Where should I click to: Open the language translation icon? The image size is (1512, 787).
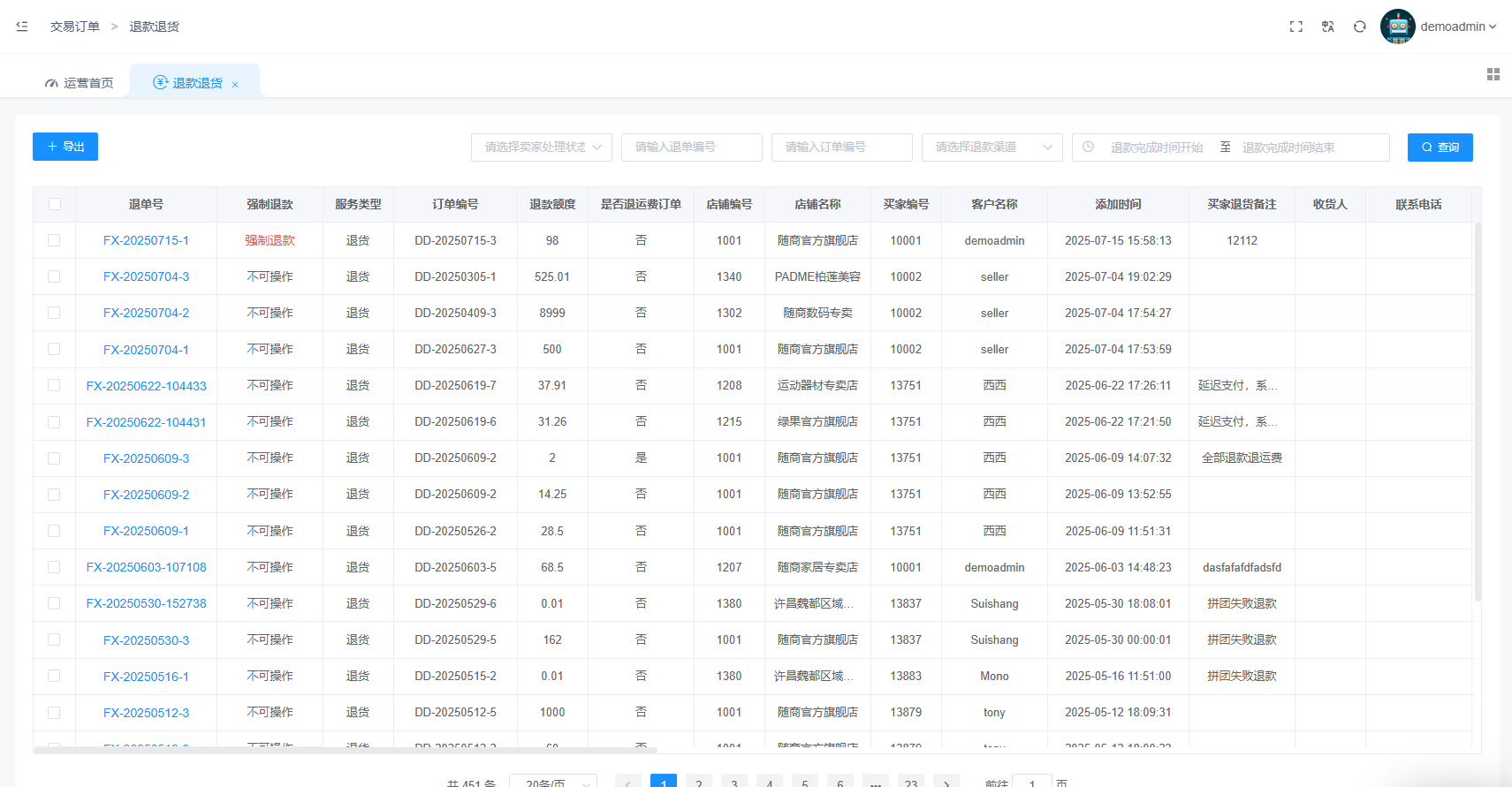point(1327,26)
